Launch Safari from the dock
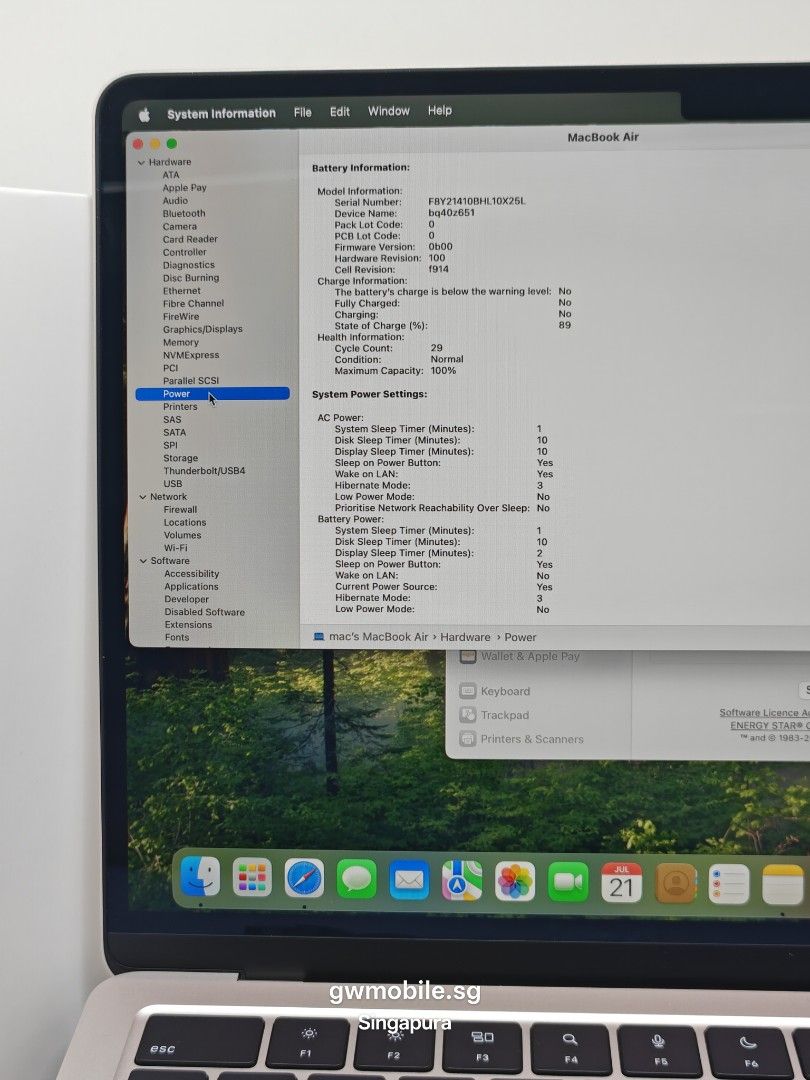This screenshot has height=1080, width=810. (x=304, y=878)
